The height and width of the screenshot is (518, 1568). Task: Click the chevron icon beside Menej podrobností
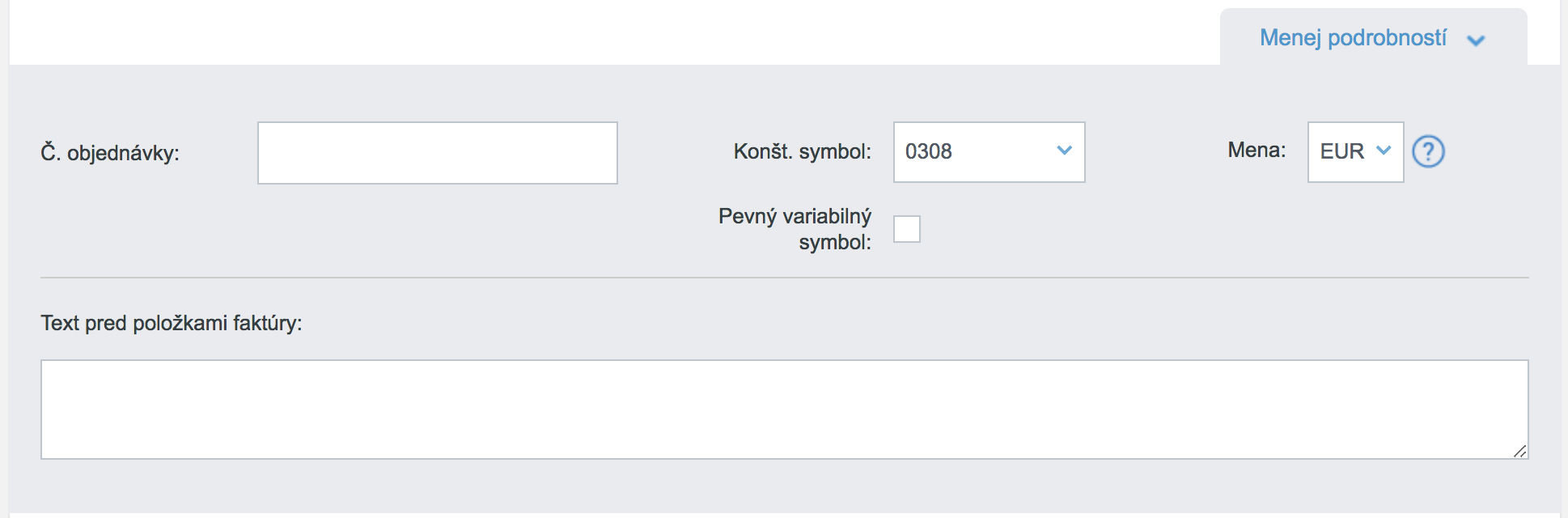1476,40
